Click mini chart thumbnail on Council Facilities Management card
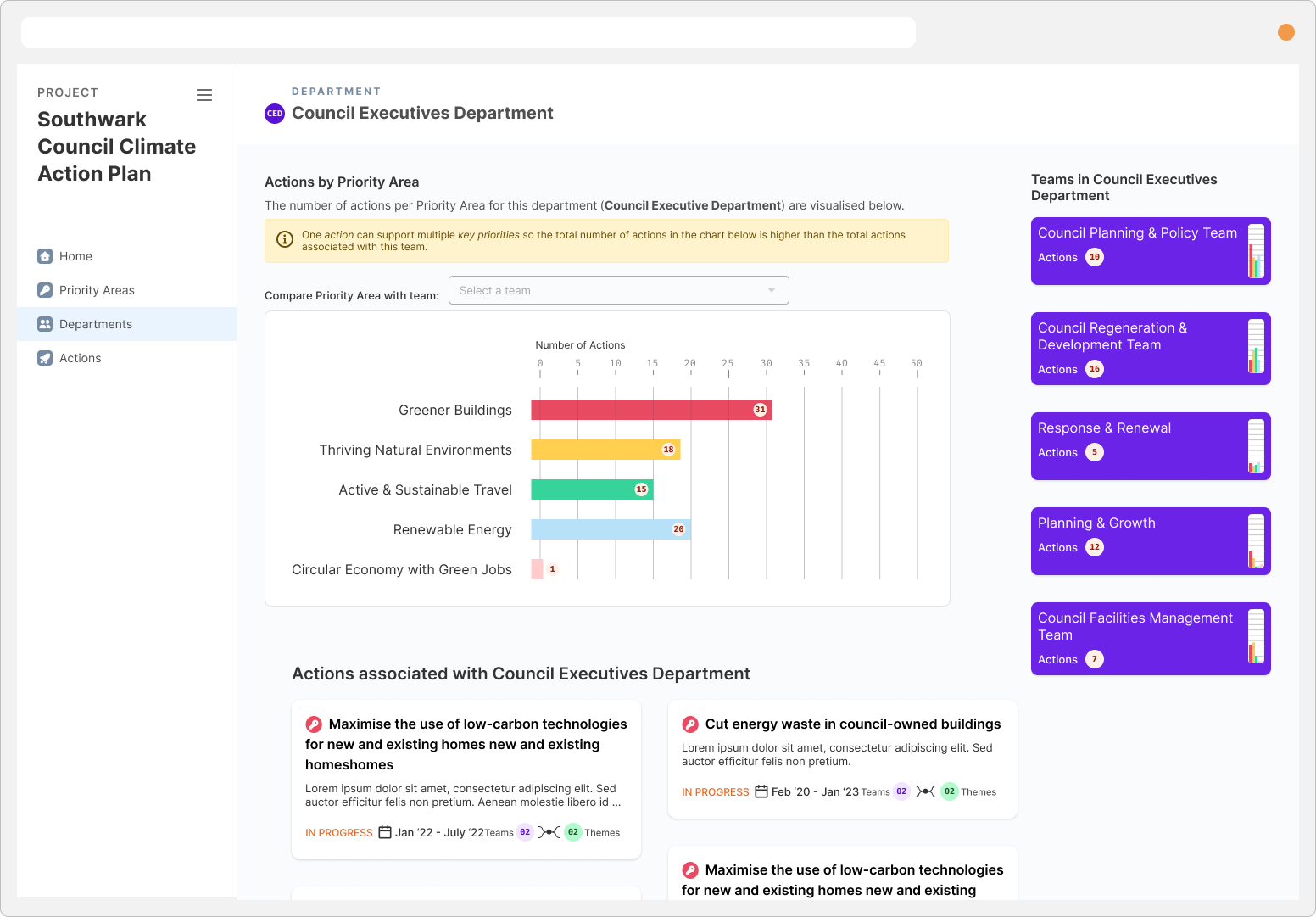 click(x=1256, y=636)
